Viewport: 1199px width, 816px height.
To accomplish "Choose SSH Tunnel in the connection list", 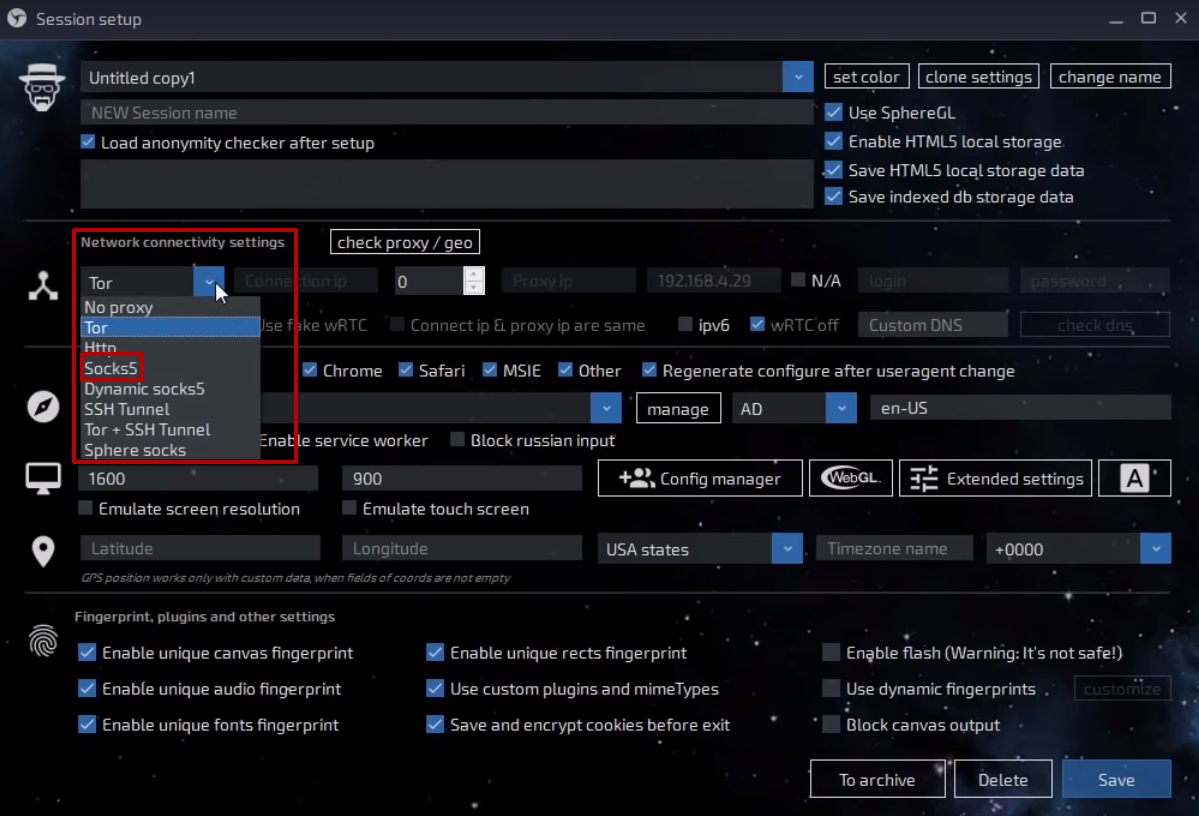I will coord(127,409).
